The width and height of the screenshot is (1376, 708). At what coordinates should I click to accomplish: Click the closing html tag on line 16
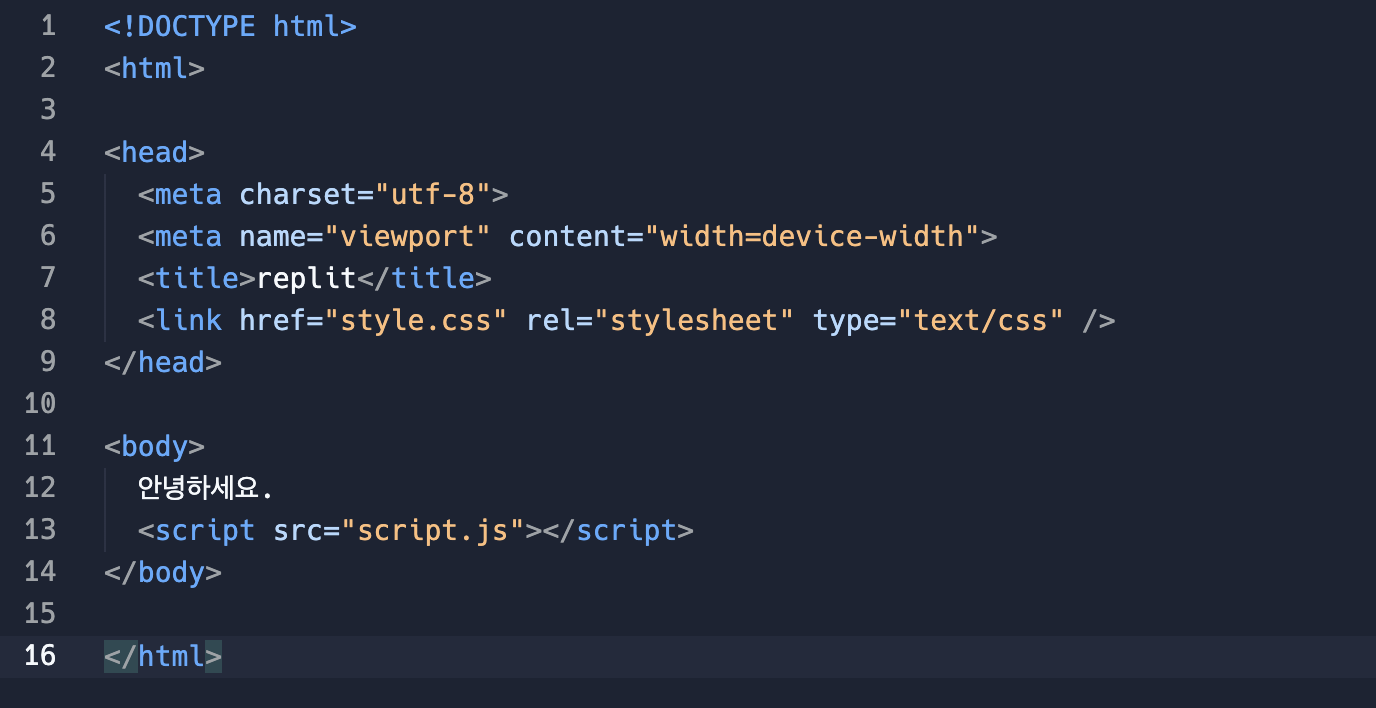162,656
